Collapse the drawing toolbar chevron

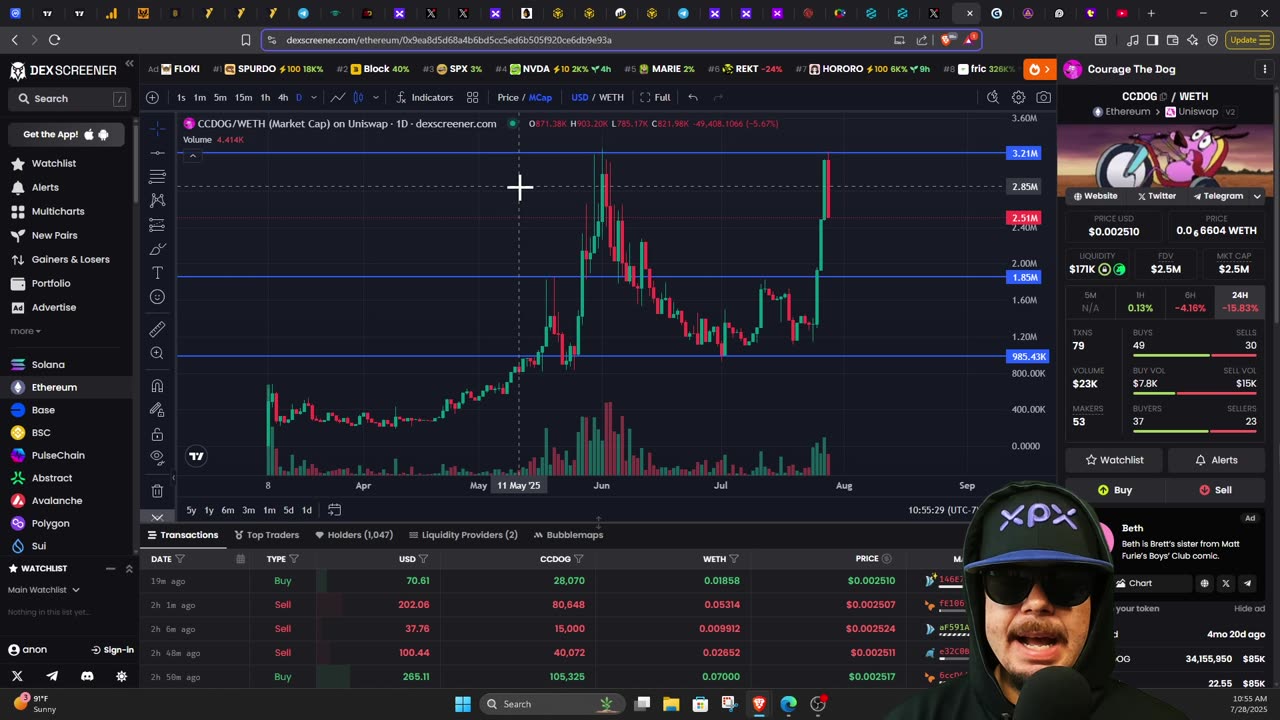pos(157,517)
